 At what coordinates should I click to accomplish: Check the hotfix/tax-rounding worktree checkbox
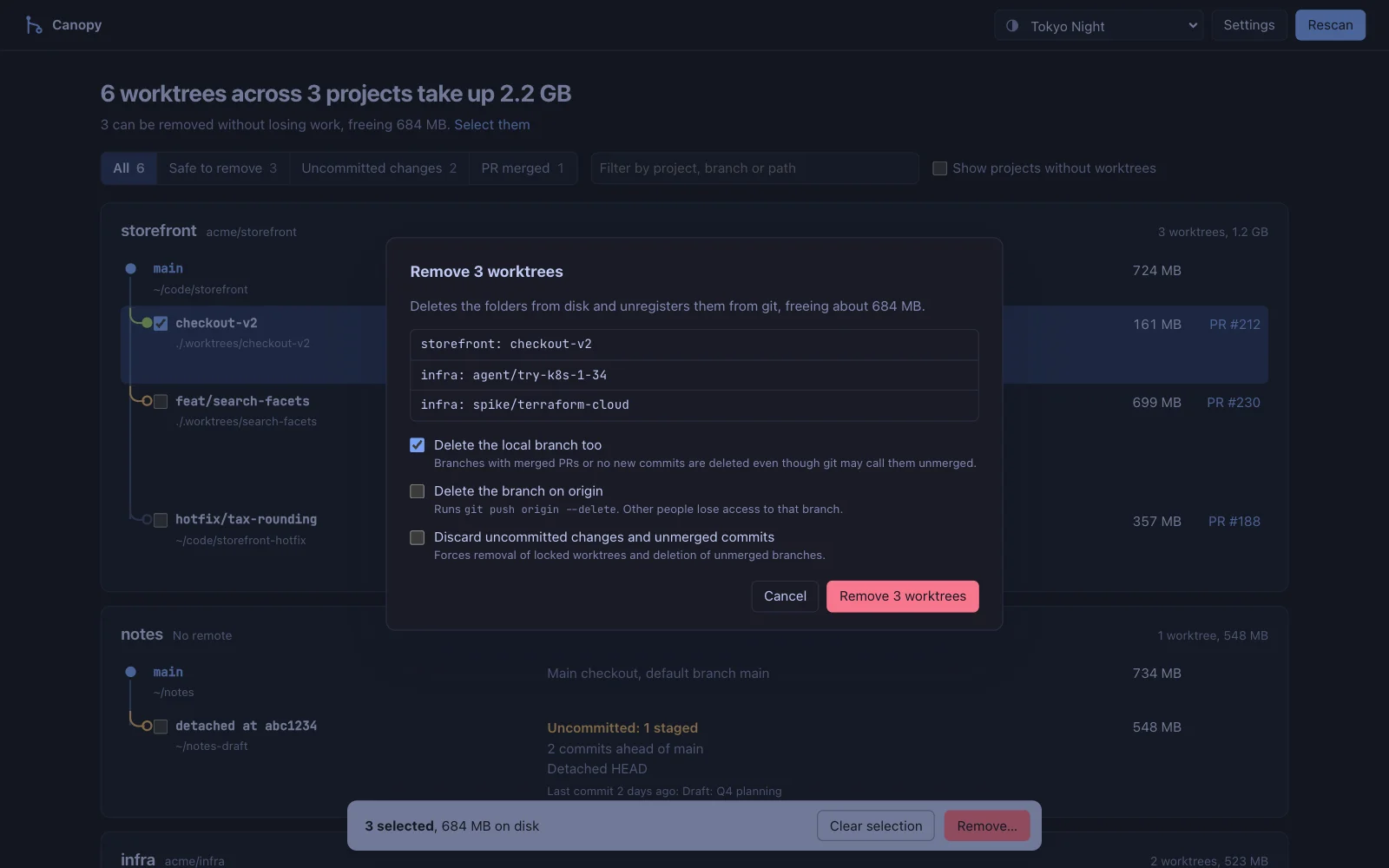click(x=161, y=520)
